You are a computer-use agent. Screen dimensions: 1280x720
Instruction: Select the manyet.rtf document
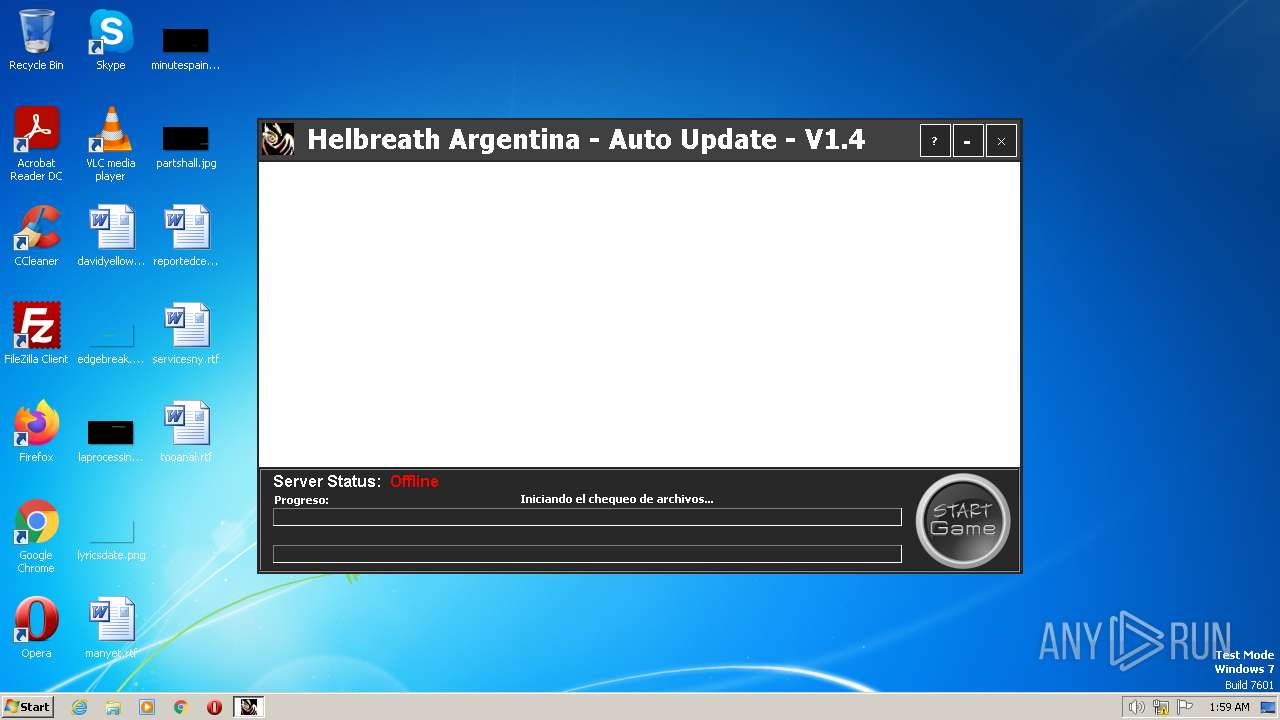111,628
